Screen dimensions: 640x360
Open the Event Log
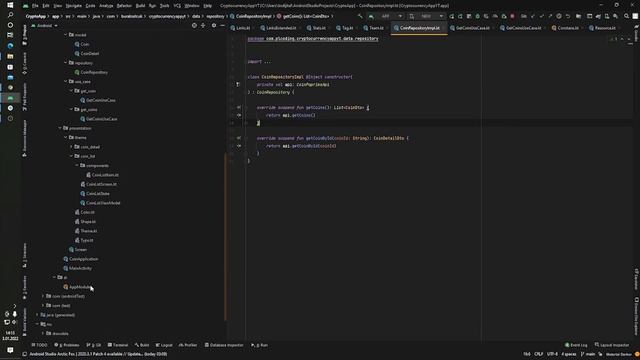[x=576, y=345]
